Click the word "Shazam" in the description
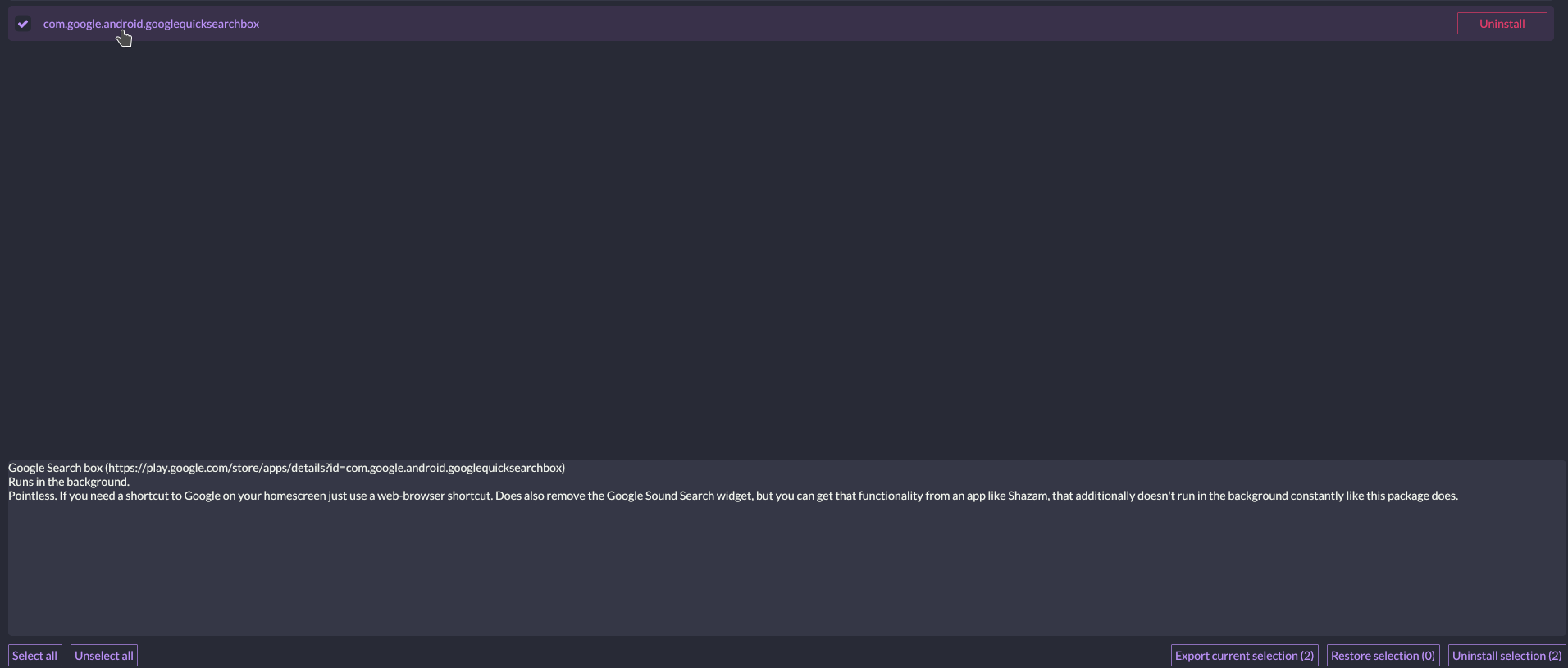 click(x=1028, y=496)
